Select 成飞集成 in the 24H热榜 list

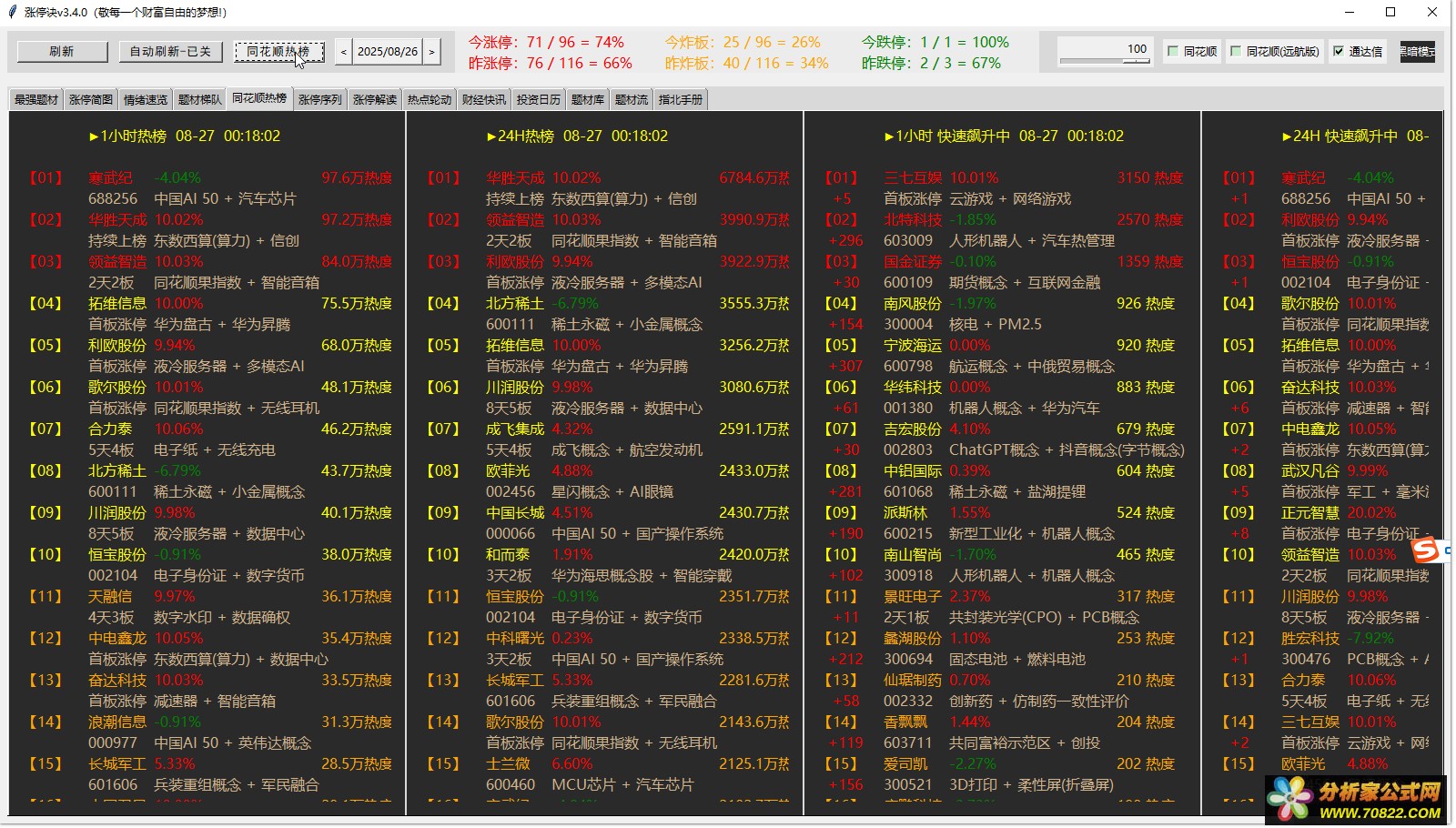point(515,429)
